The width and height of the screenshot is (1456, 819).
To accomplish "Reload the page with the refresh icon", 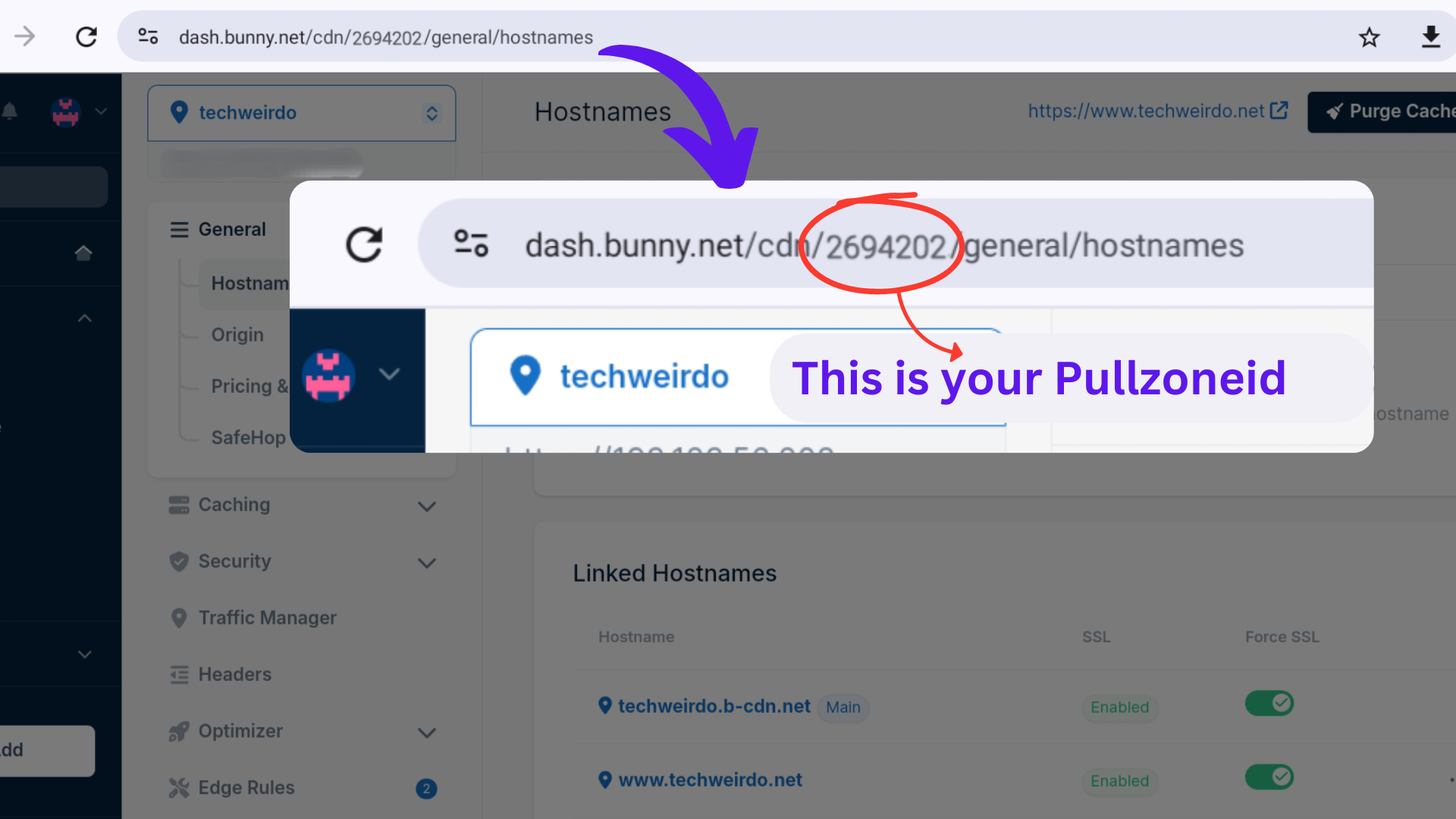I will (x=86, y=36).
